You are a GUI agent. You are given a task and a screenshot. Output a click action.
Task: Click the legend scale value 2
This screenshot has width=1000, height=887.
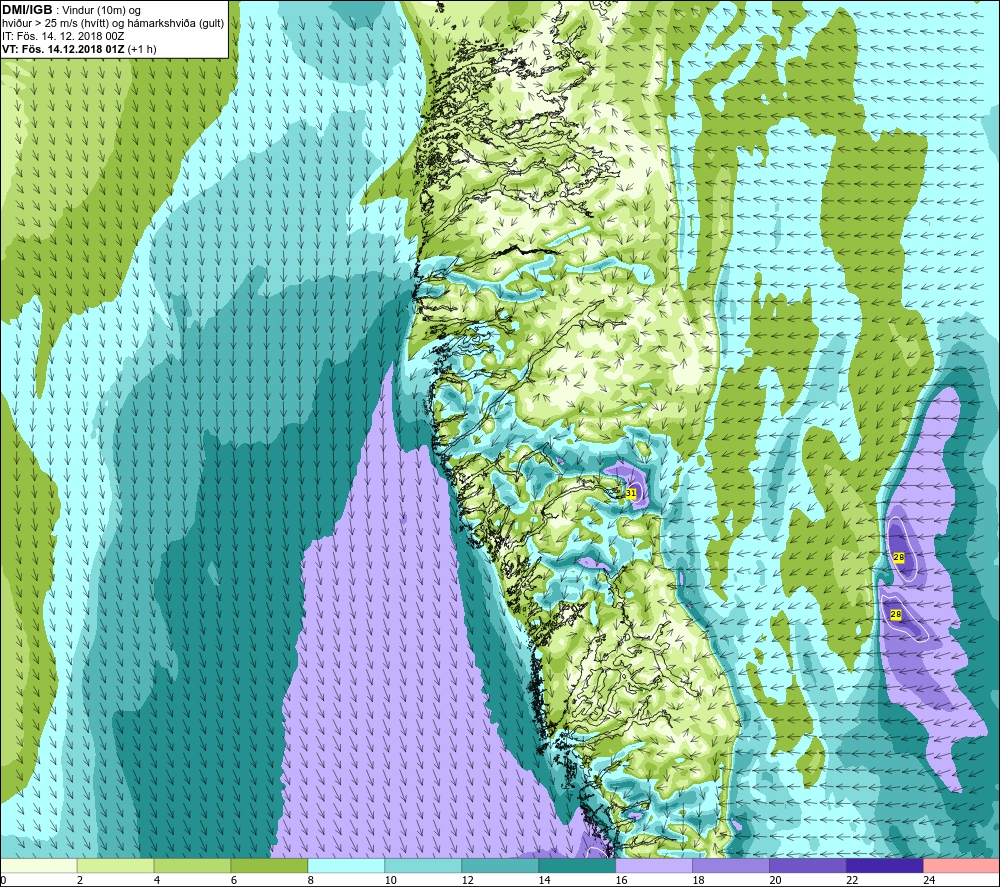pos(80,880)
